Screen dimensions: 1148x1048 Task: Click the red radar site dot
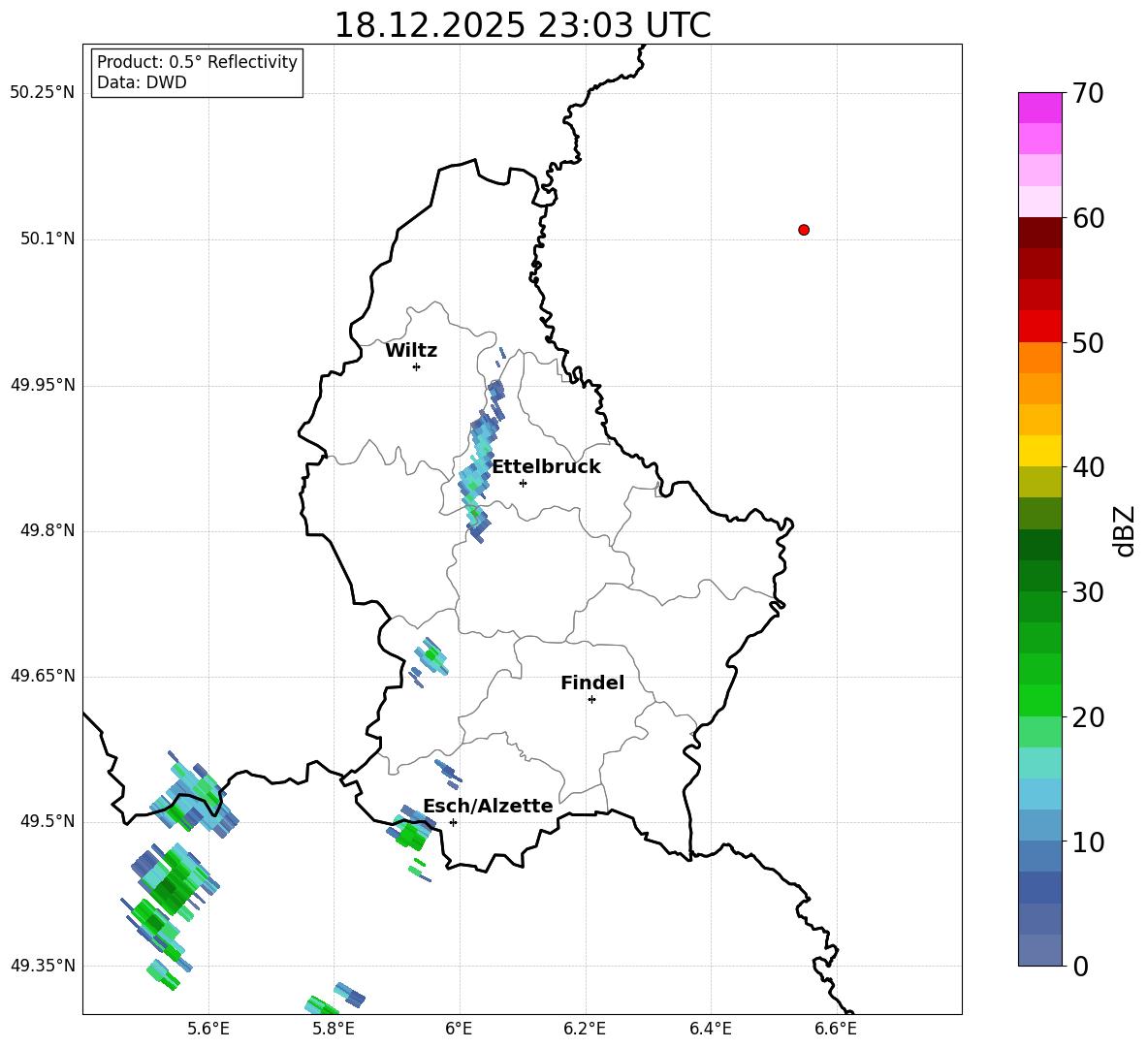click(x=803, y=230)
